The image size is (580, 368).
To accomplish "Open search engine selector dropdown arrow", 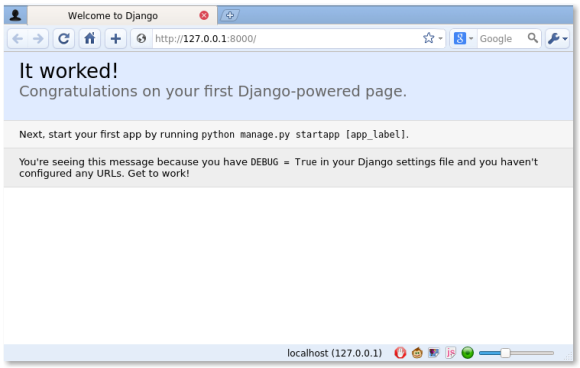I will pyautogui.click(x=471, y=38).
